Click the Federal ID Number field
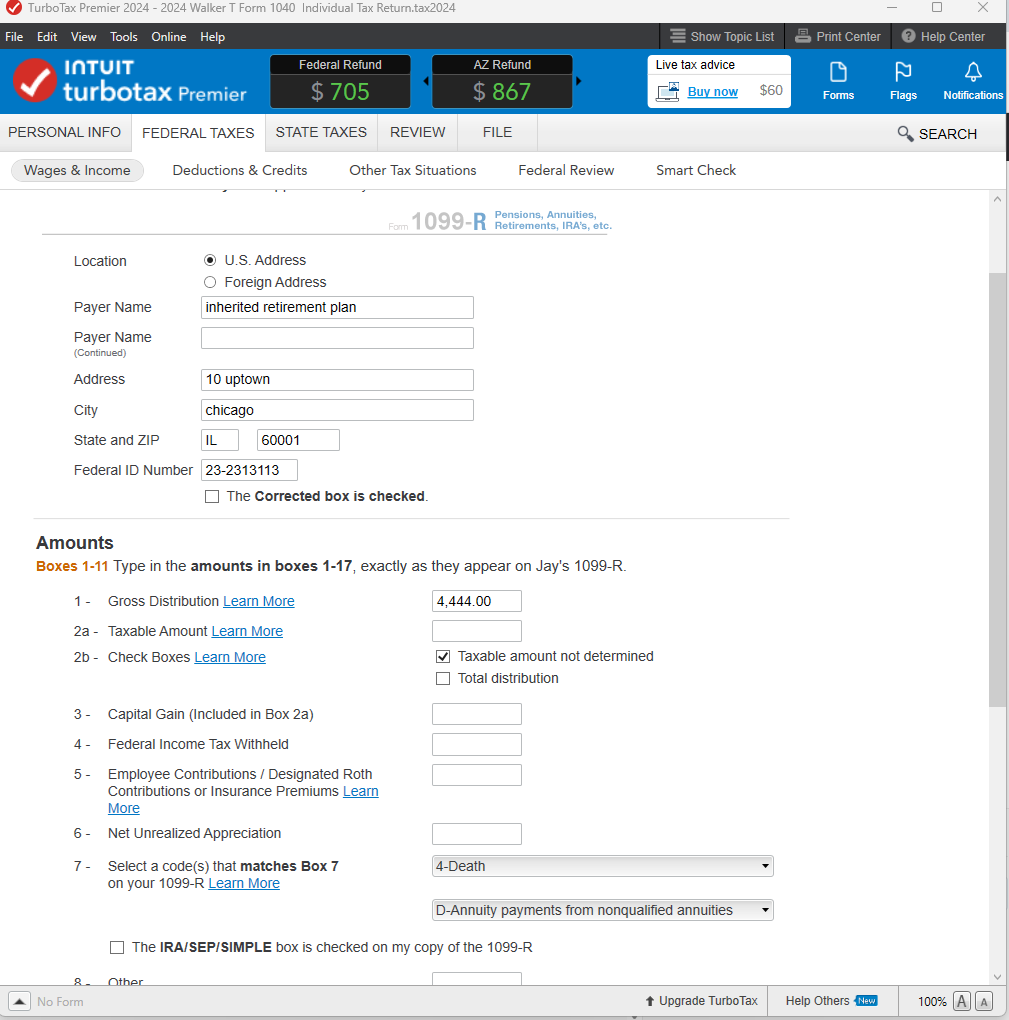This screenshot has width=1009, height=1020. (249, 470)
